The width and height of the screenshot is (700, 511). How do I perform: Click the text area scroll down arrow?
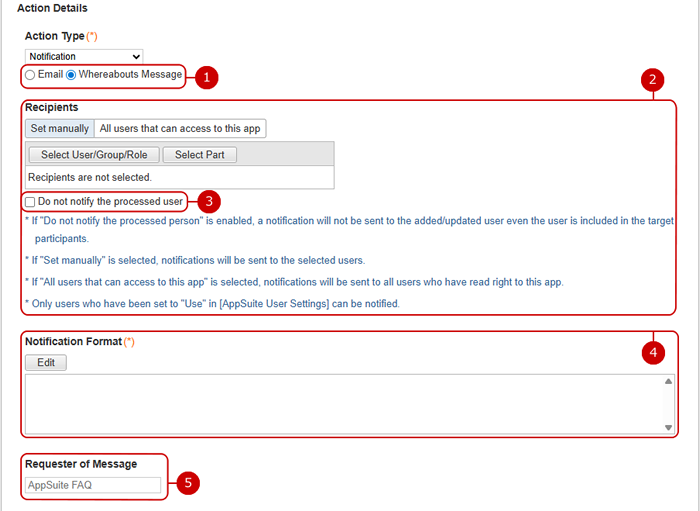pos(668,427)
